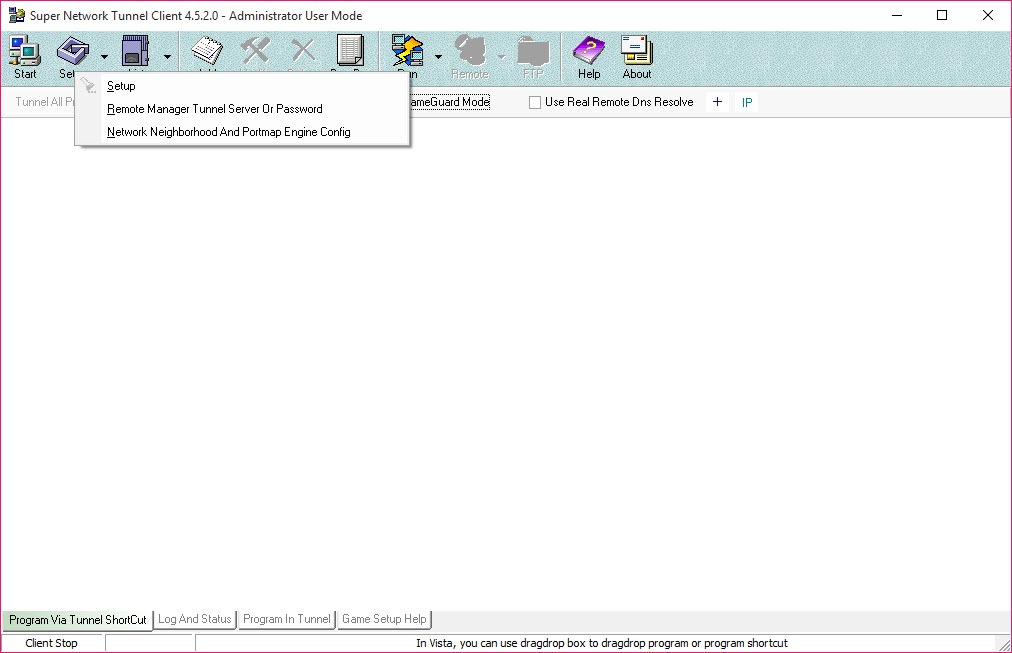Click the Setup toolbar icon
This screenshot has height=653, width=1012.
tap(72, 50)
